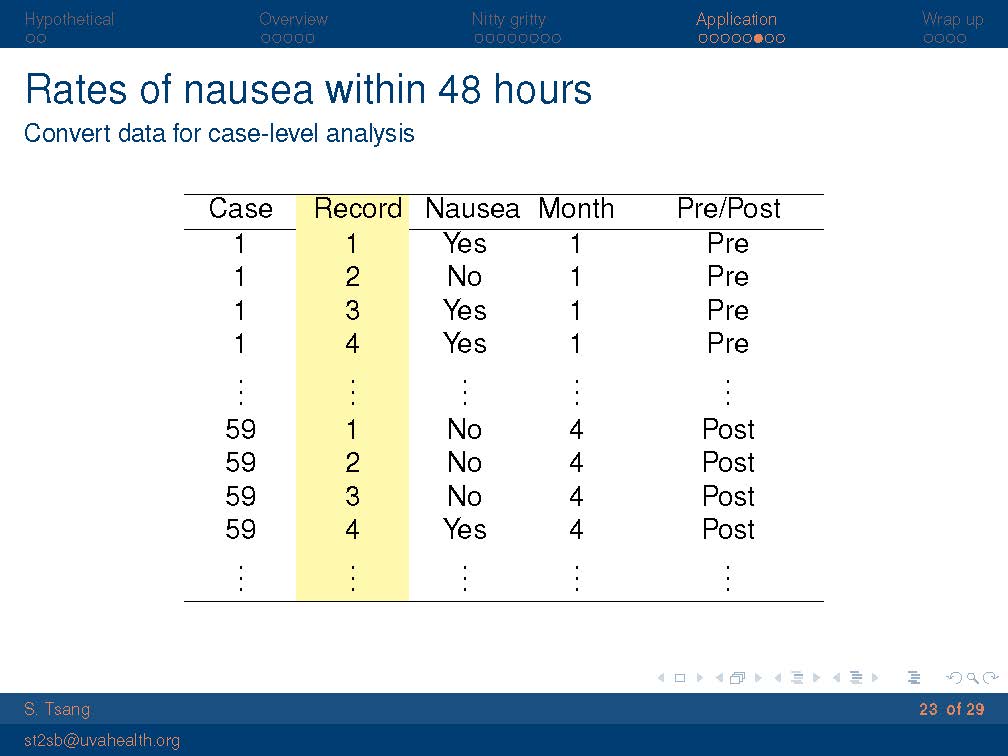
Task: Click the st2sb@uvahealth.org email text
Action: [102, 740]
